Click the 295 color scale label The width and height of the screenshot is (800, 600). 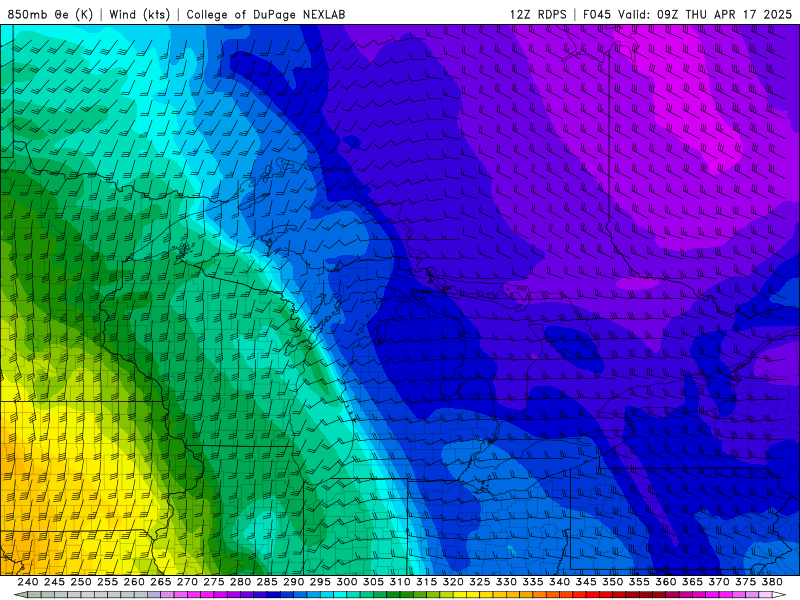320,582
